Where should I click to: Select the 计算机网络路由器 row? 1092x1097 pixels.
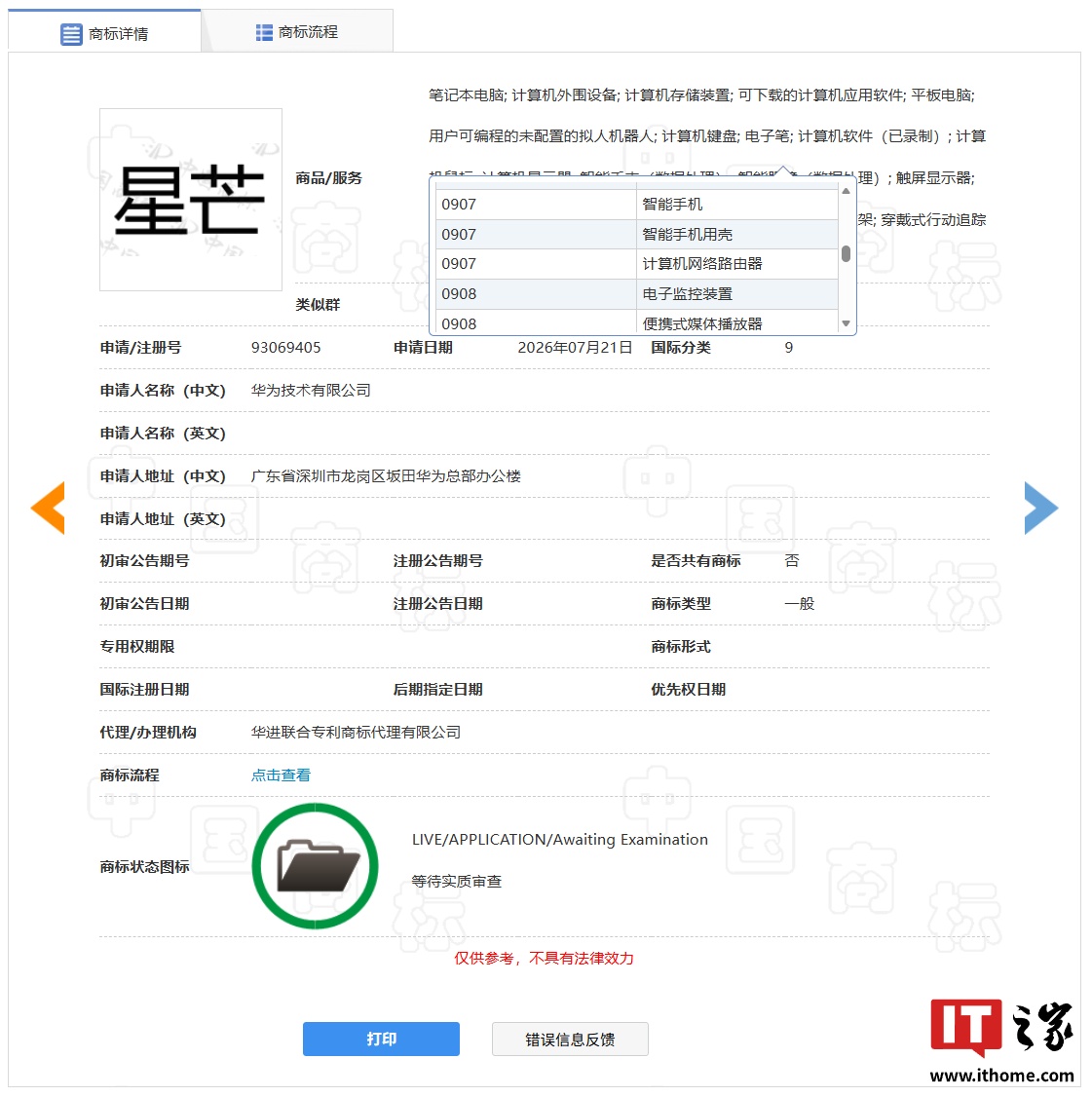[636, 264]
